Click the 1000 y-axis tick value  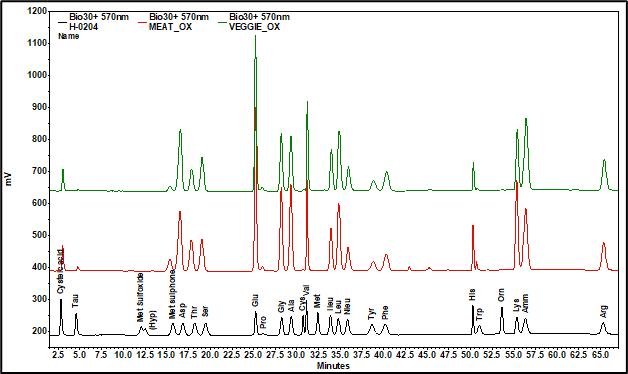(x=37, y=75)
